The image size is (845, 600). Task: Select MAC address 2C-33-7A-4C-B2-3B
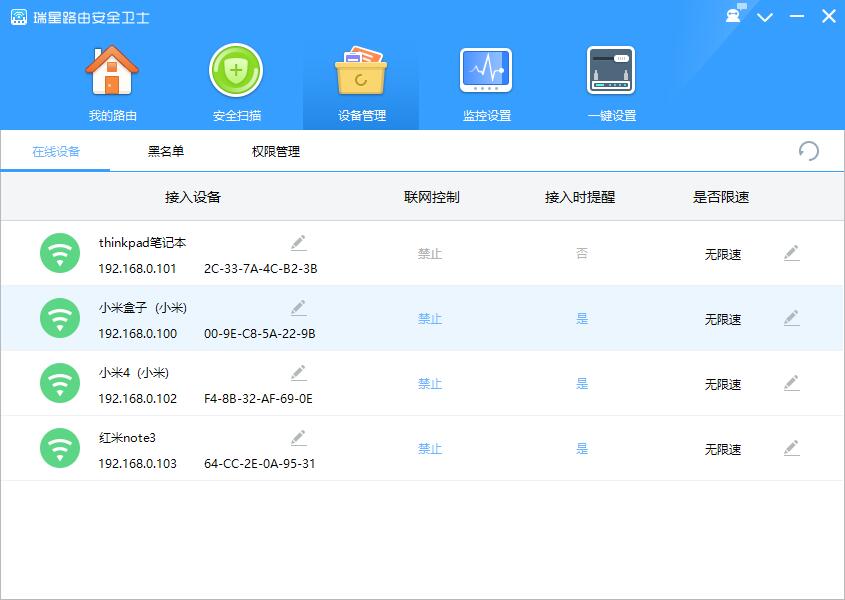260,268
